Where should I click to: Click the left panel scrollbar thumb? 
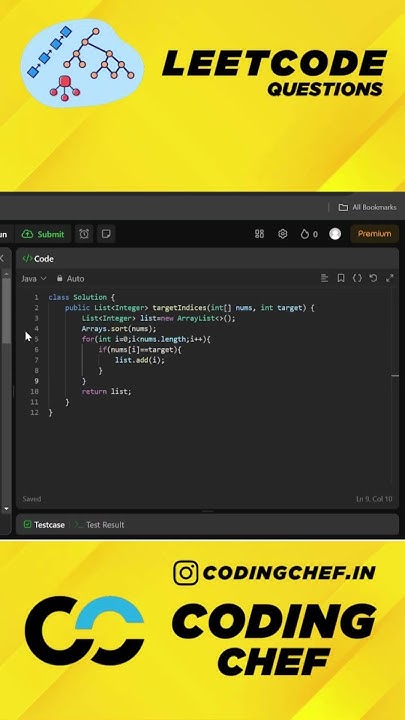(x=6, y=310)
